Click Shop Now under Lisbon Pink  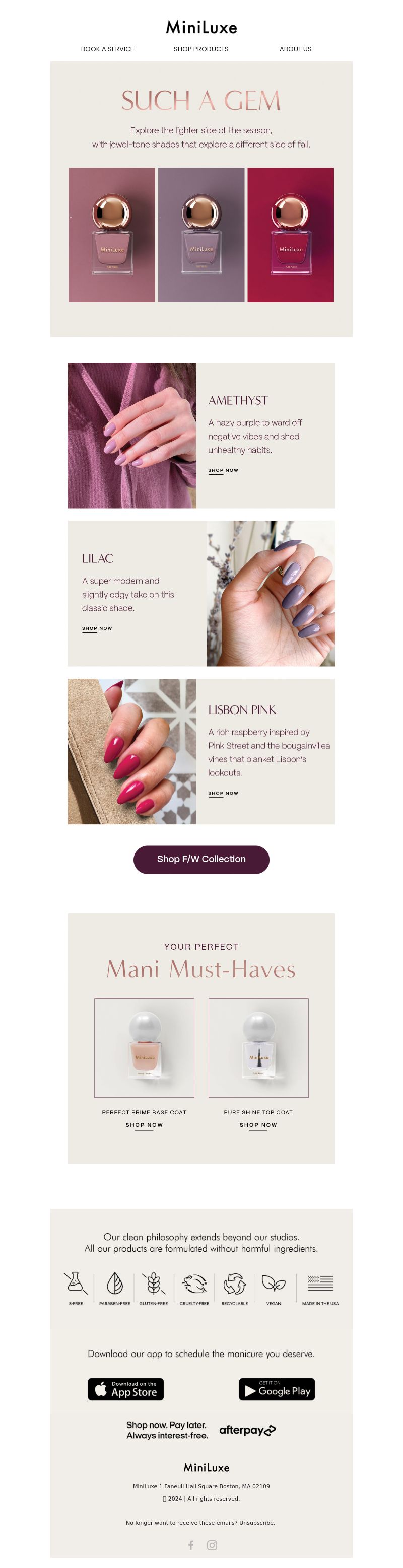tap(224, 793)
